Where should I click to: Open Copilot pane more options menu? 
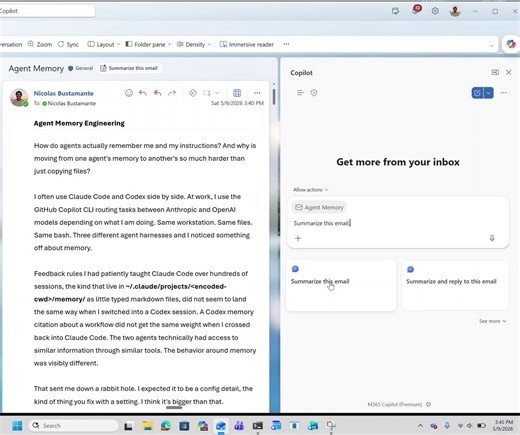point(504,93)
